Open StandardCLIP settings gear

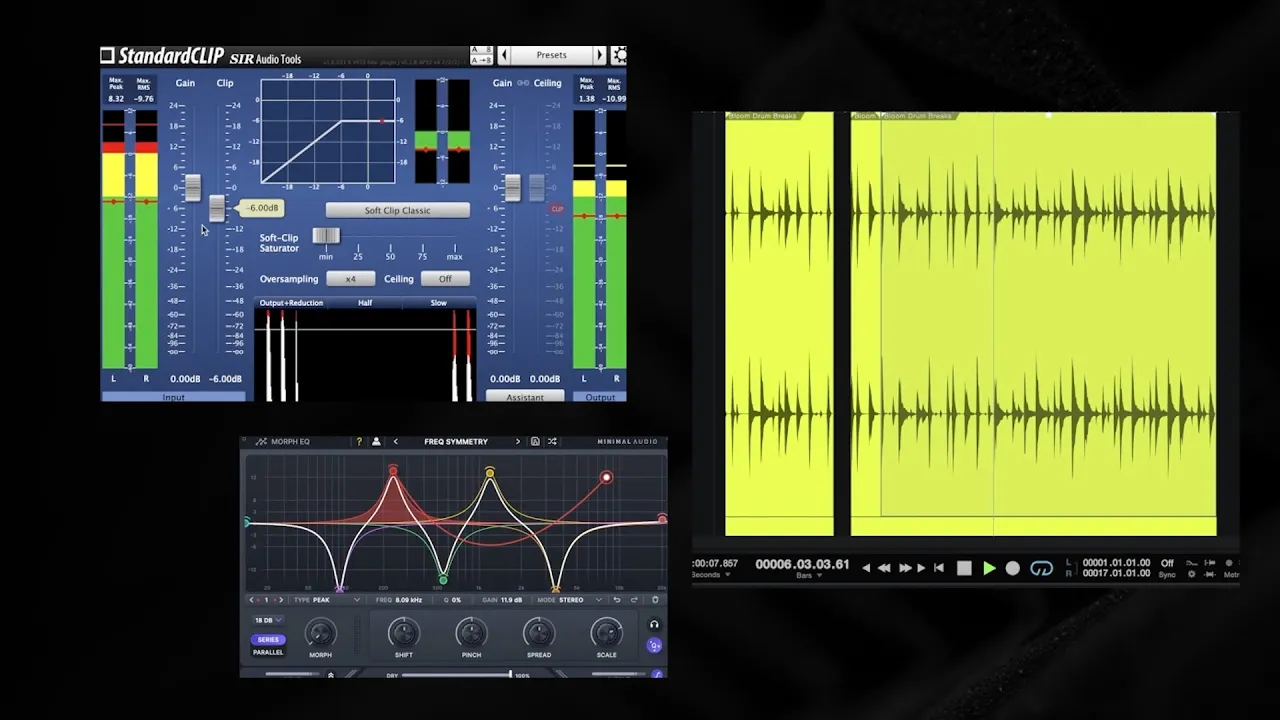click(618, 55)
